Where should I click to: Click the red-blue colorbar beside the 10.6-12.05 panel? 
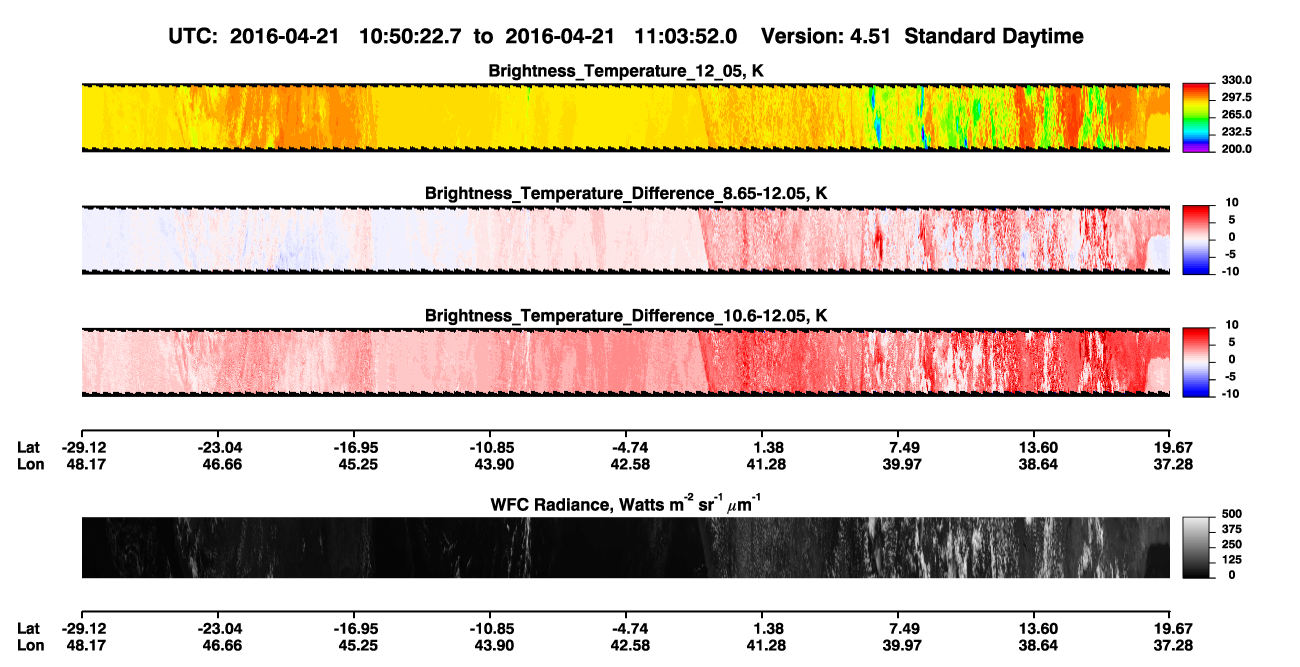(1196, 361)
